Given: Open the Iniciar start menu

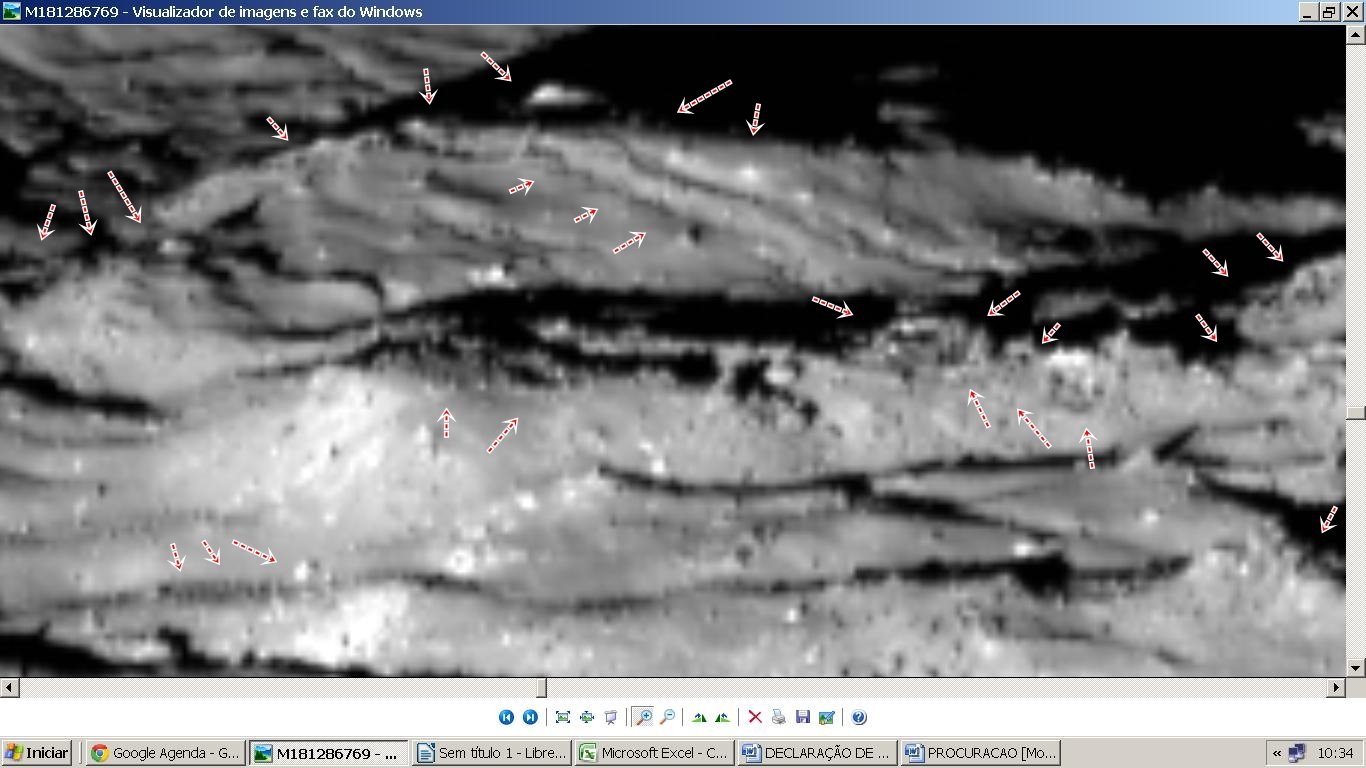Looking at the screenshot, I should coord(37,753).
